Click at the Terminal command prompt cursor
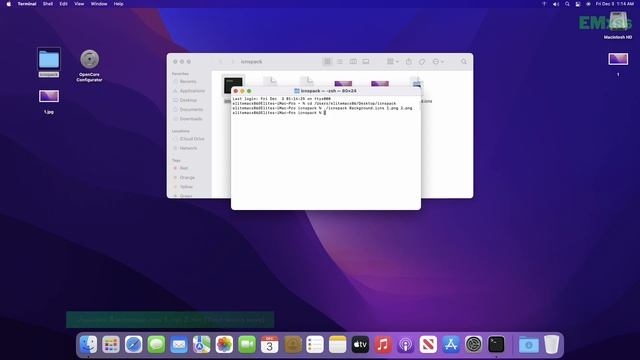 [x=325, y=113]
